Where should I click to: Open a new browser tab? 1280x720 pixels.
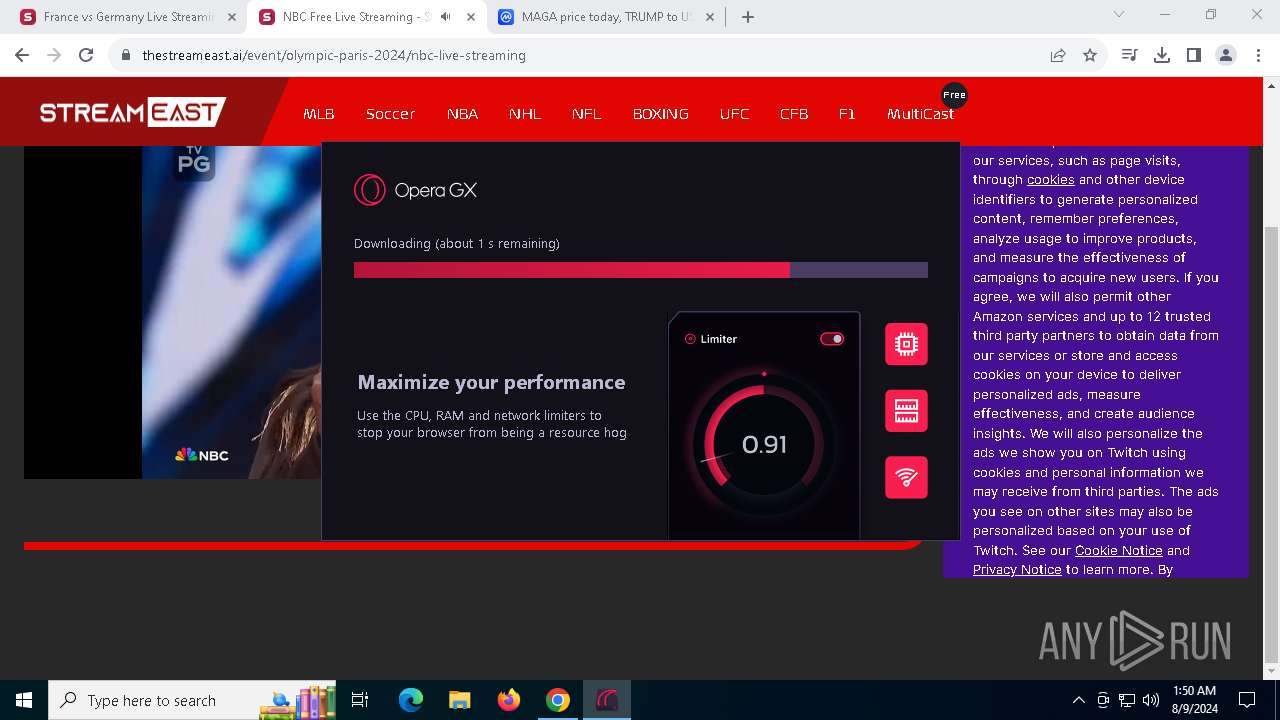748,17
